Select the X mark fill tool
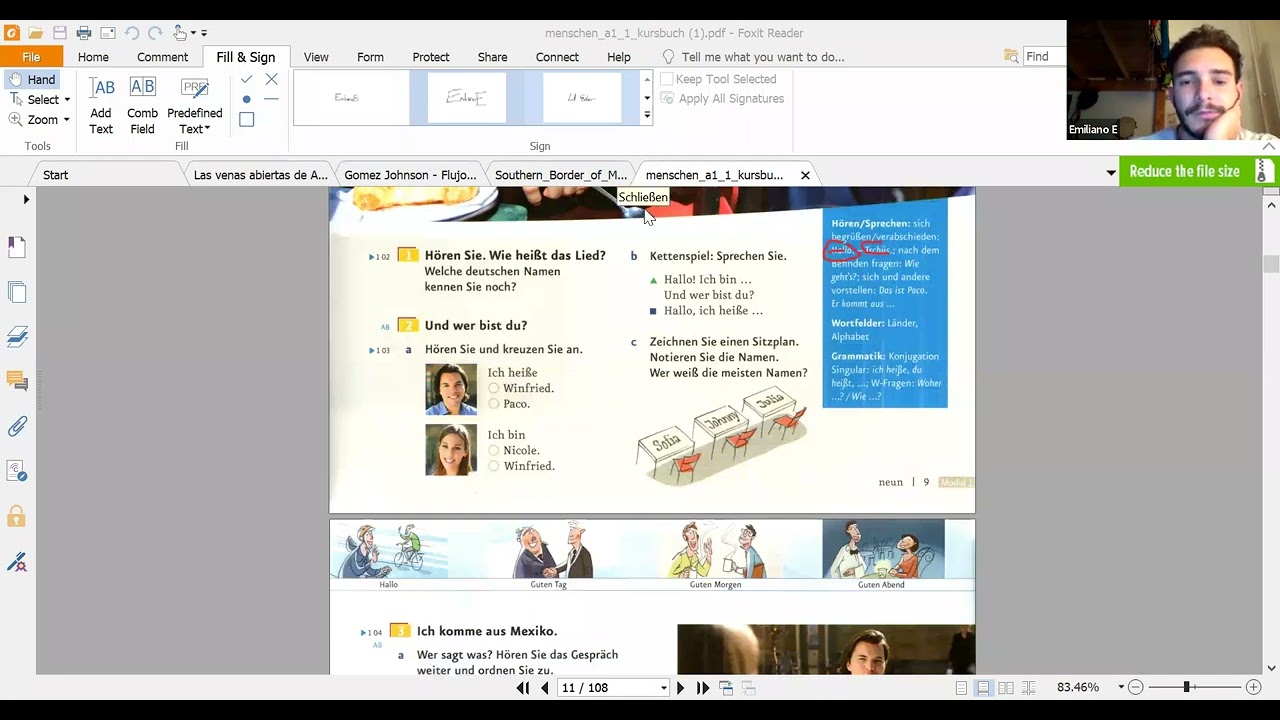This screenshot has height=720, width=1280. tap(271, 79)
